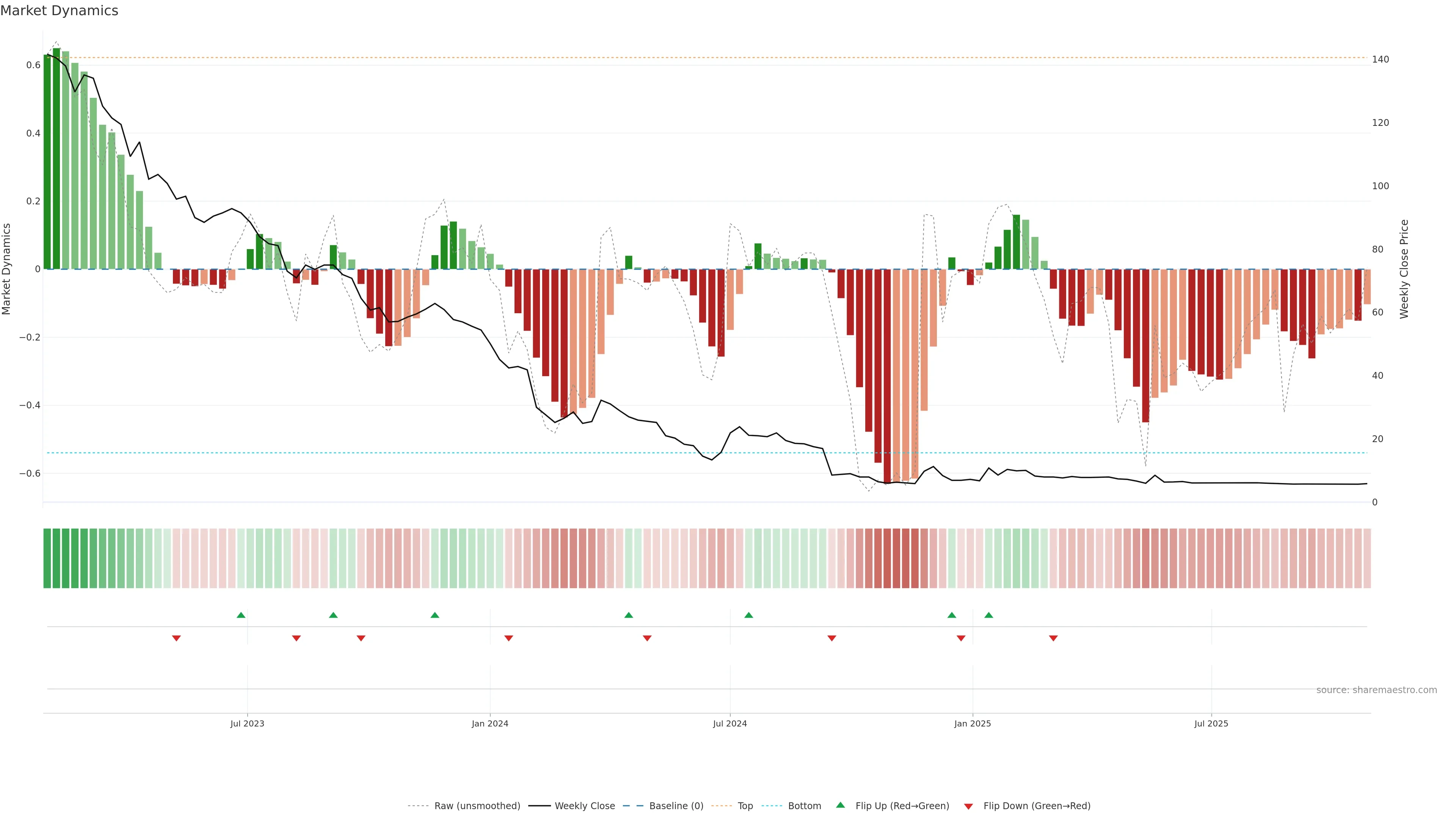Image resolution: width=1456 pixels, height=819 pixels.
Task: Click the red flip-down marker just after Jan 2024
Action: point(509,638)
